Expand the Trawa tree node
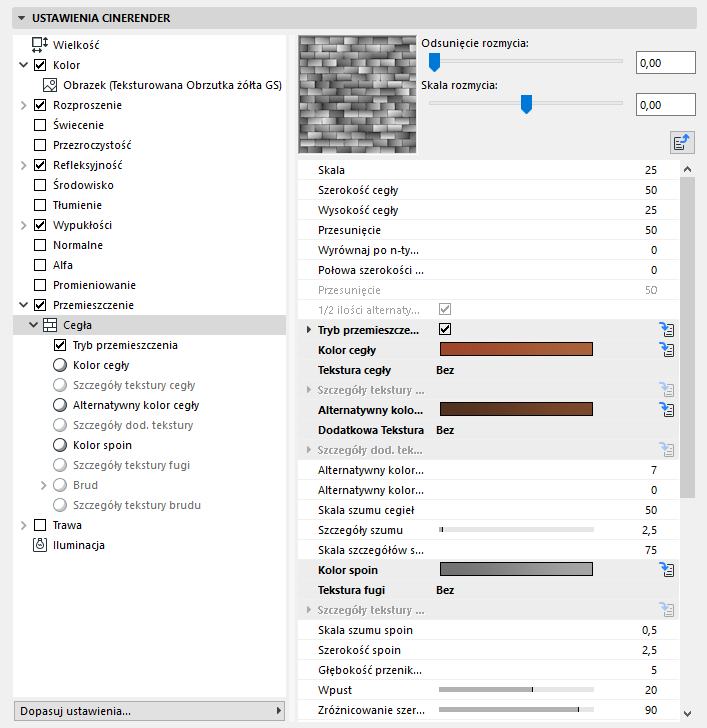 point(24,525)
